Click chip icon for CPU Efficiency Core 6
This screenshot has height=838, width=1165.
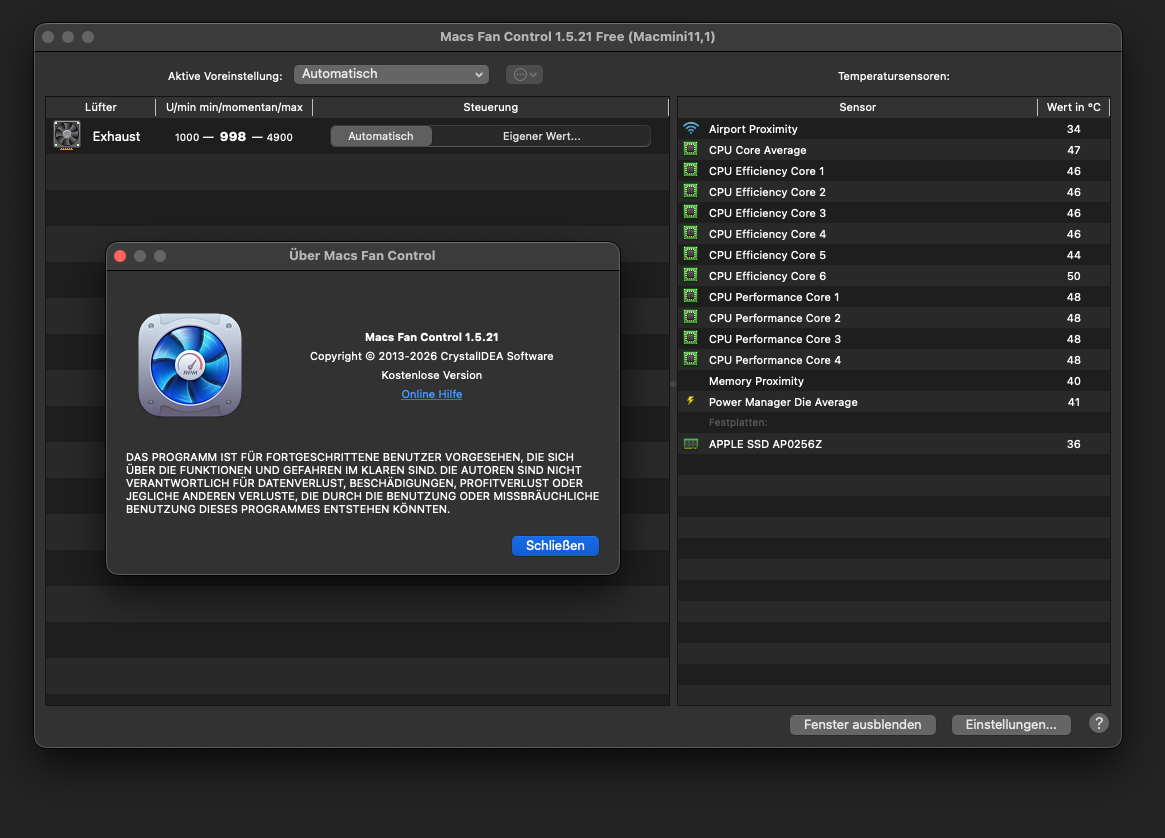point(691,275)
